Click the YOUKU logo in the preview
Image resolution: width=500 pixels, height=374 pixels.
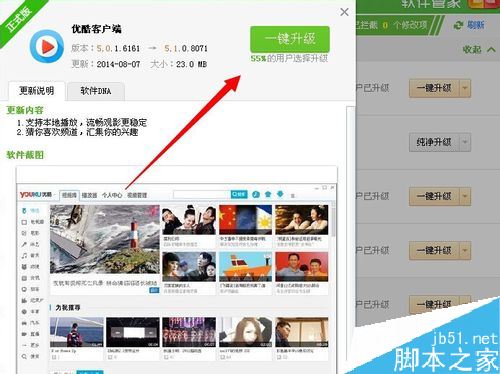pos(36,195)
